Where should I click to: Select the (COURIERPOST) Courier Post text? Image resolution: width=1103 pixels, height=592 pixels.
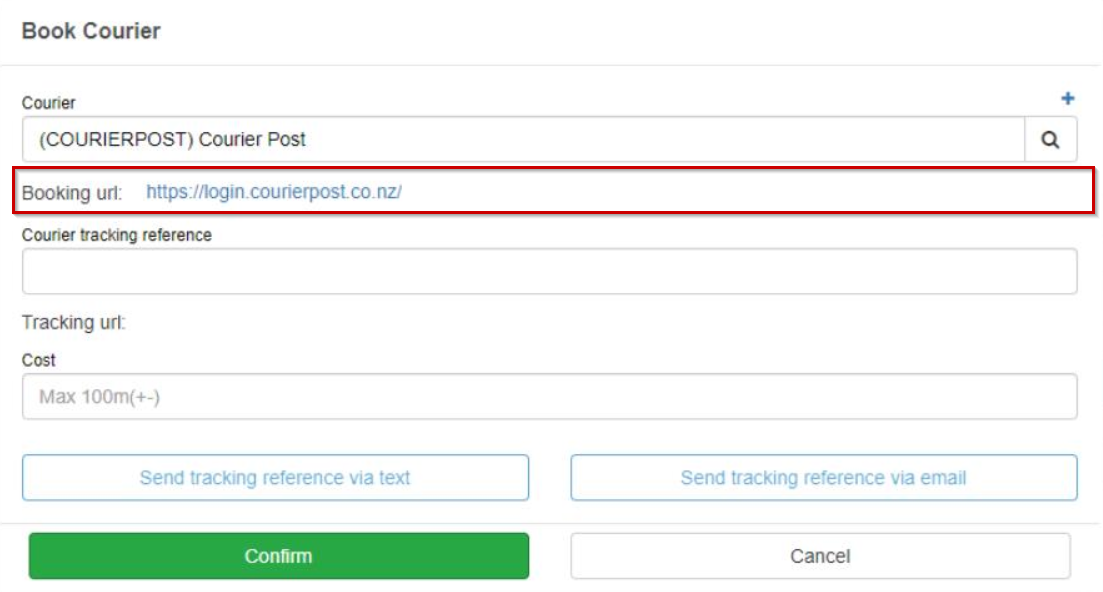172,139
